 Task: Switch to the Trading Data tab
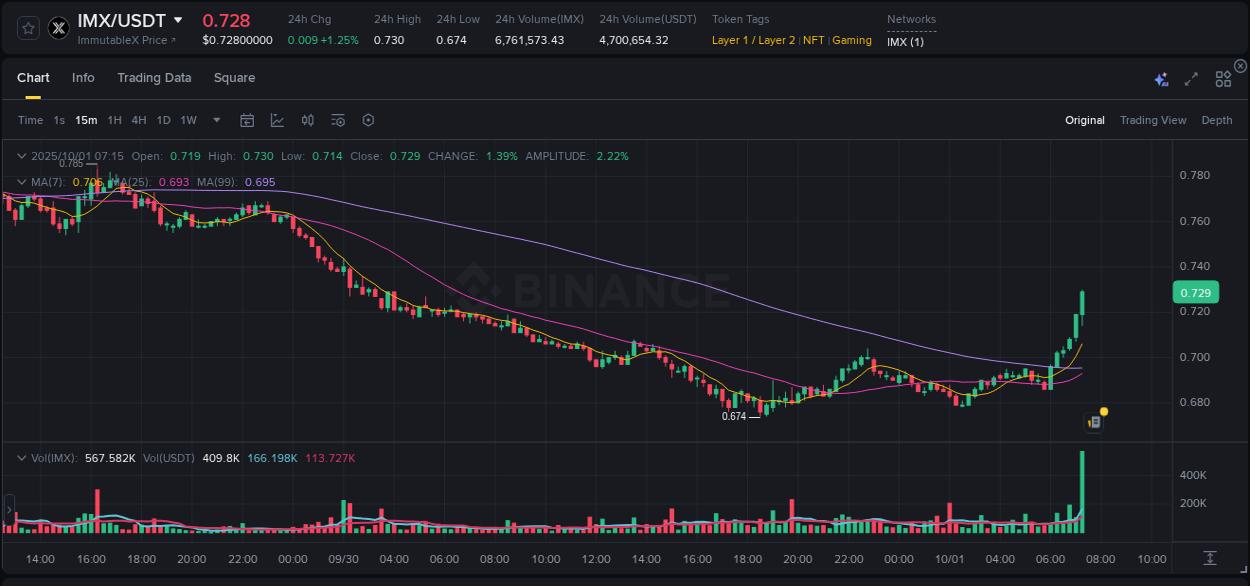[154, 78]
